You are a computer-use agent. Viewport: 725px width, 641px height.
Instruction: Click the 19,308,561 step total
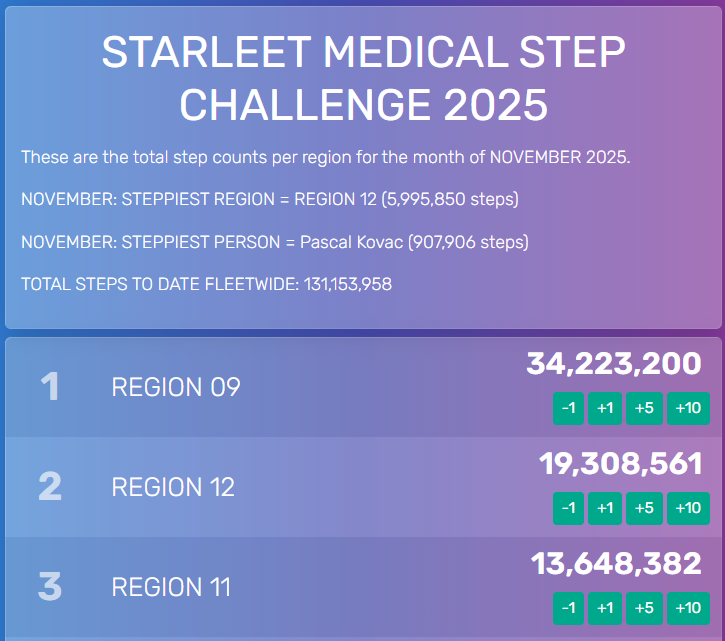tap(620, 464)
